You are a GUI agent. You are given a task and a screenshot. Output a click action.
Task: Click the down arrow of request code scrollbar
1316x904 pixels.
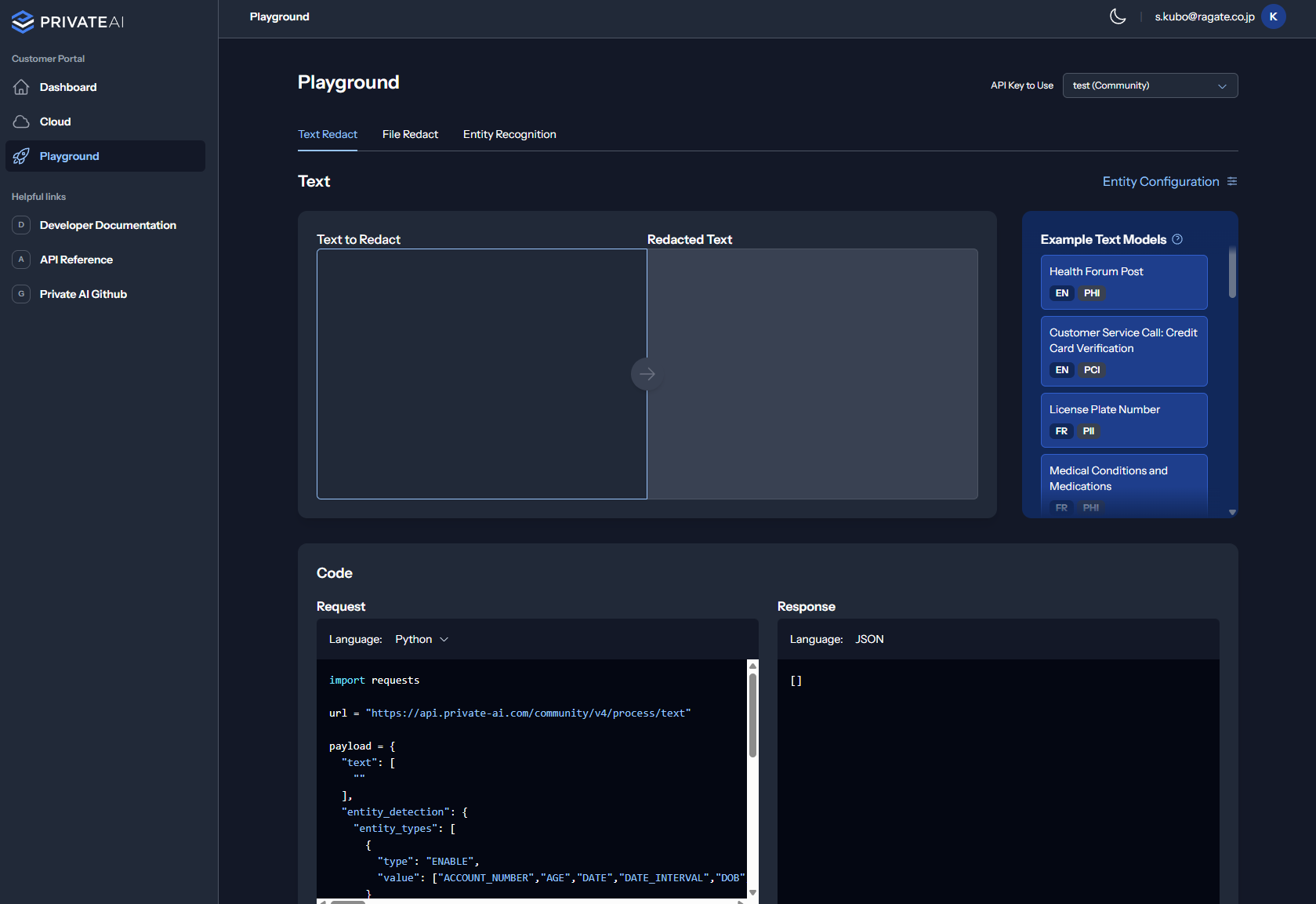coord(752,892)
